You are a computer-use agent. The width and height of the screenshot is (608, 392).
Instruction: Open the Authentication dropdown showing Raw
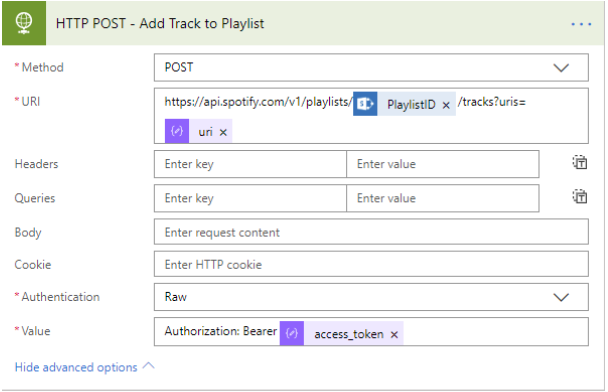pos(371,297)
